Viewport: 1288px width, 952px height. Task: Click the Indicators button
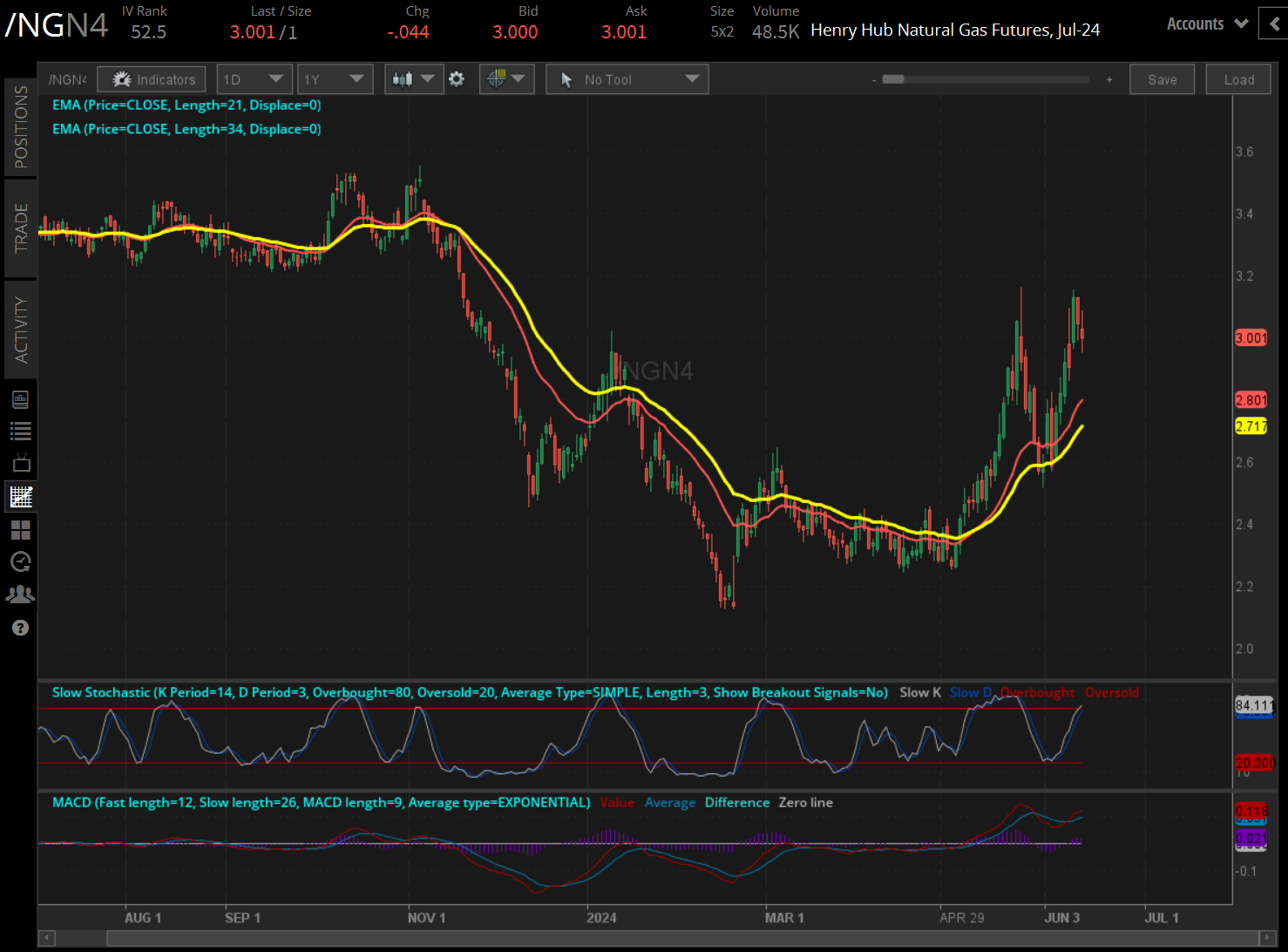153,79
